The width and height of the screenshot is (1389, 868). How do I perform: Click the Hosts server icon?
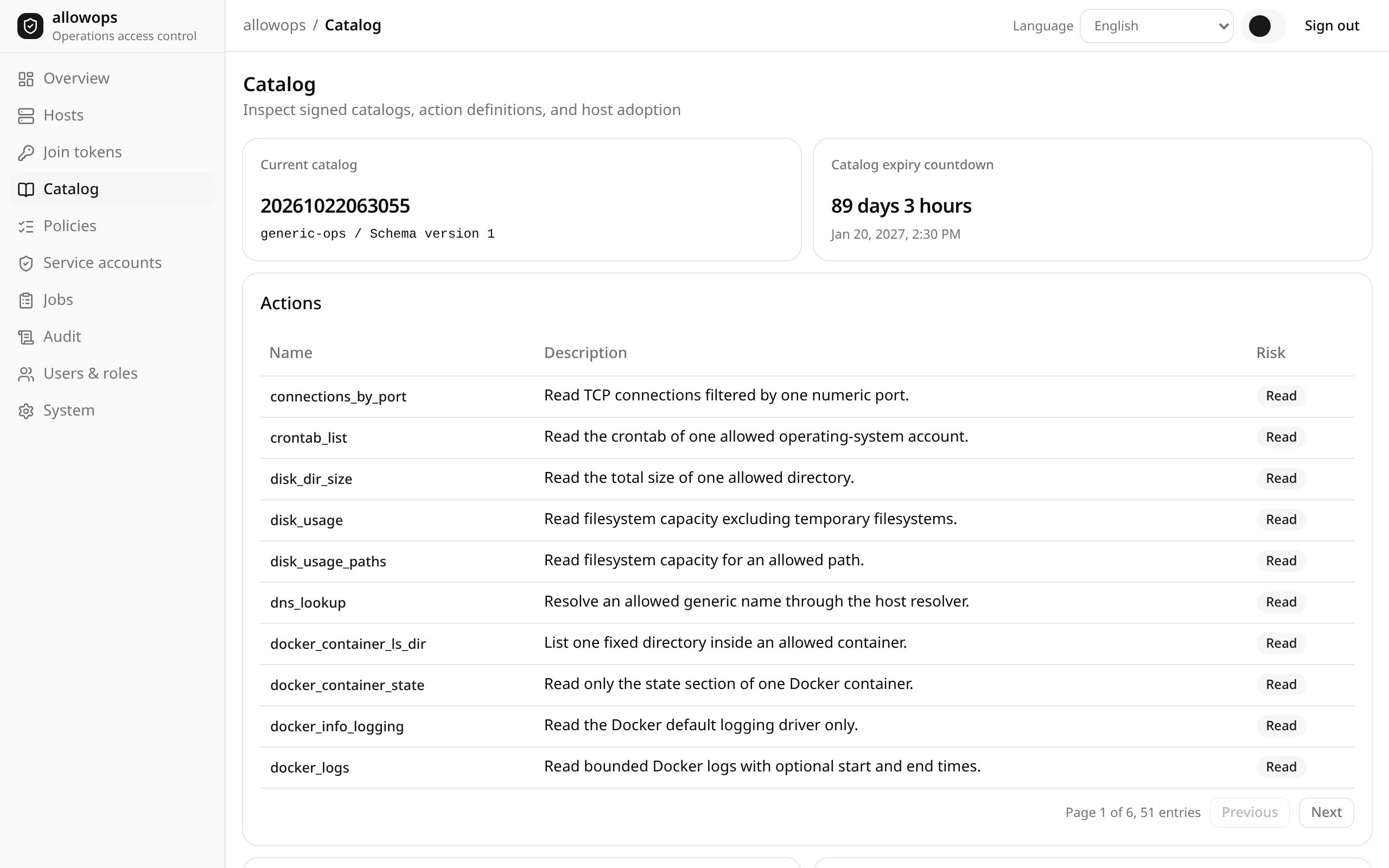coord(26,116)
